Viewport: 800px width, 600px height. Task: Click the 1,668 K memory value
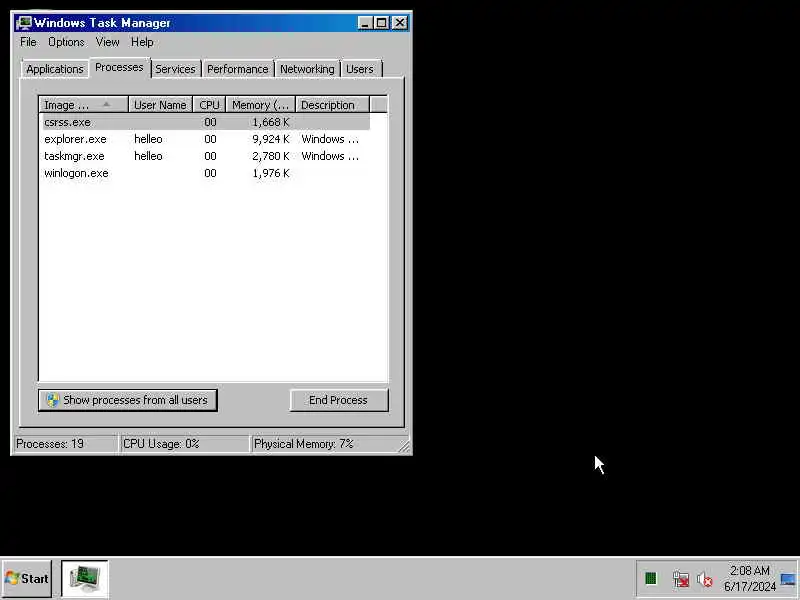[271, 122]
